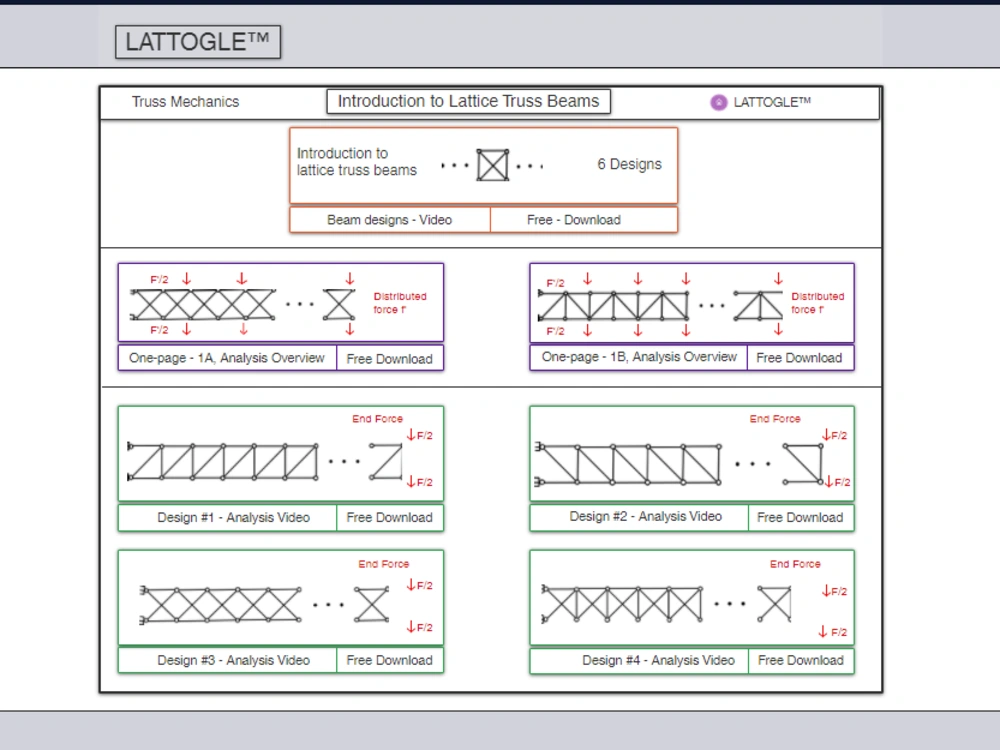Click Free Download for Design #2
Viewport: 1000px width, 750px height.
(801, 518)
